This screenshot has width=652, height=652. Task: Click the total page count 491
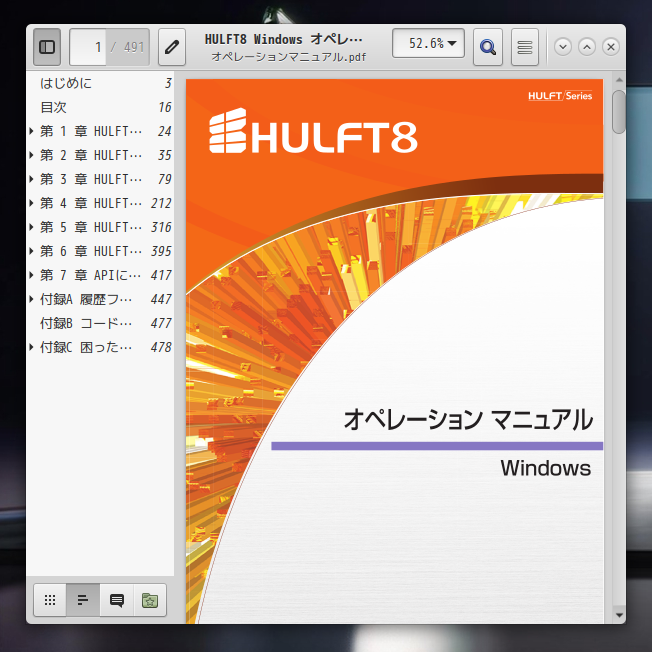(134, 47)
